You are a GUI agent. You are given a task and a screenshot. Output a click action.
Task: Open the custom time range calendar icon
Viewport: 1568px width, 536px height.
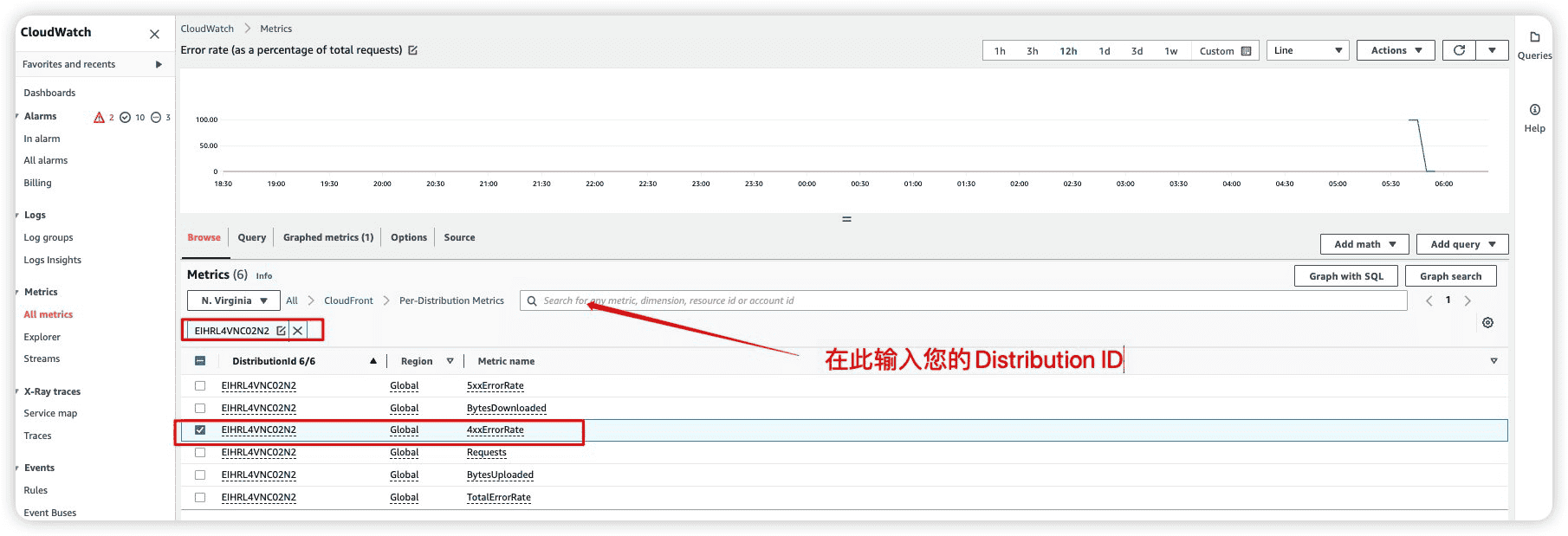pyautogui.click(x=1246, y=51)
